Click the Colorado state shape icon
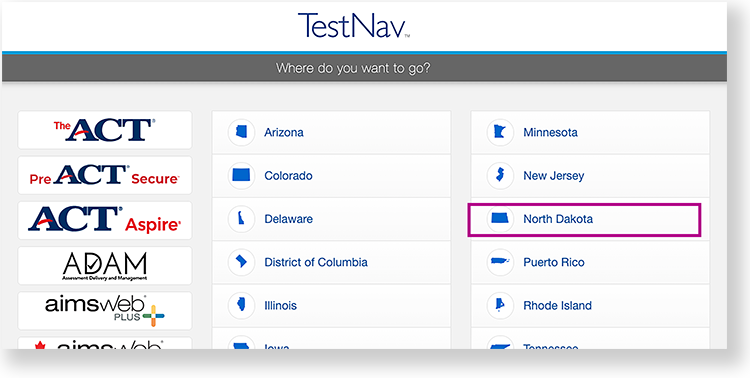 click(242, 176)
